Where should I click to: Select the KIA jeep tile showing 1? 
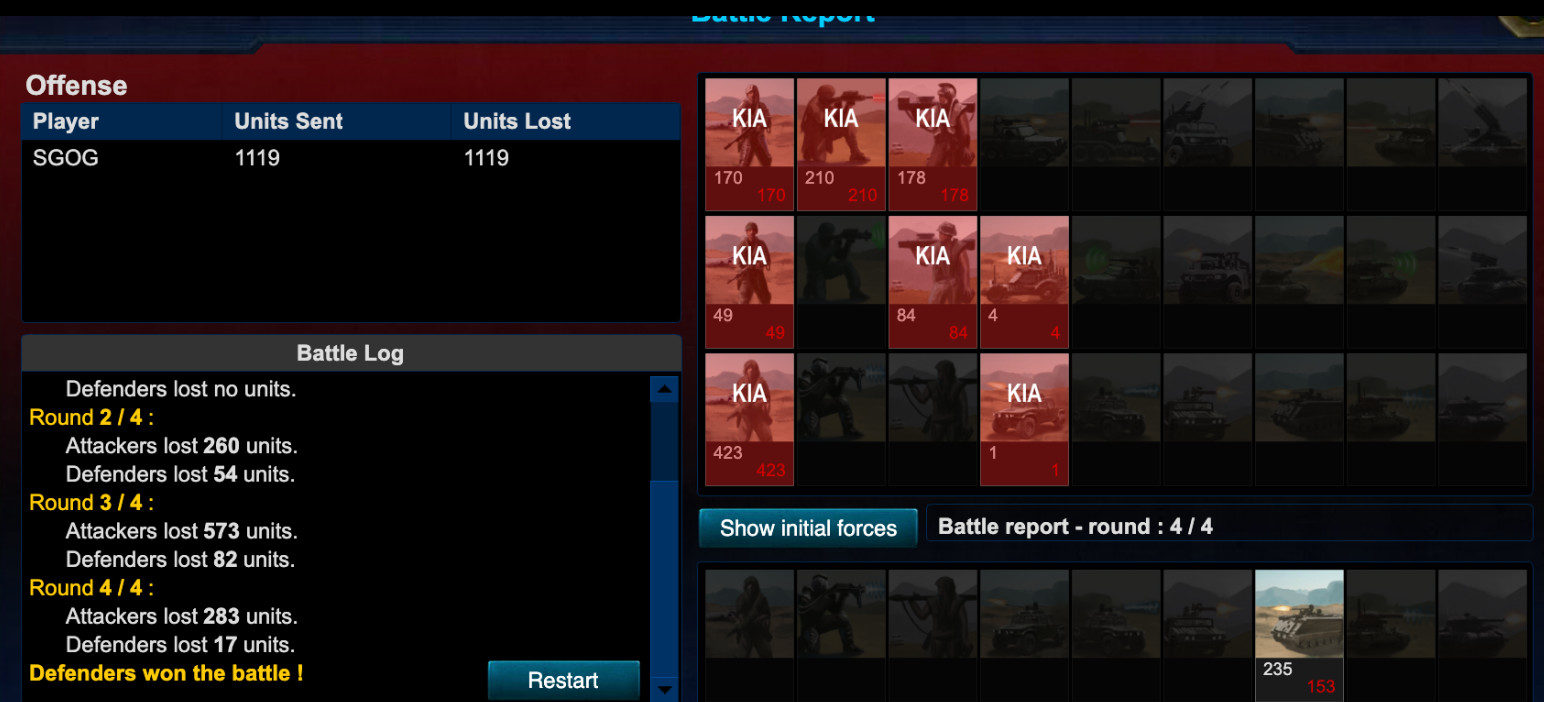1024,419
